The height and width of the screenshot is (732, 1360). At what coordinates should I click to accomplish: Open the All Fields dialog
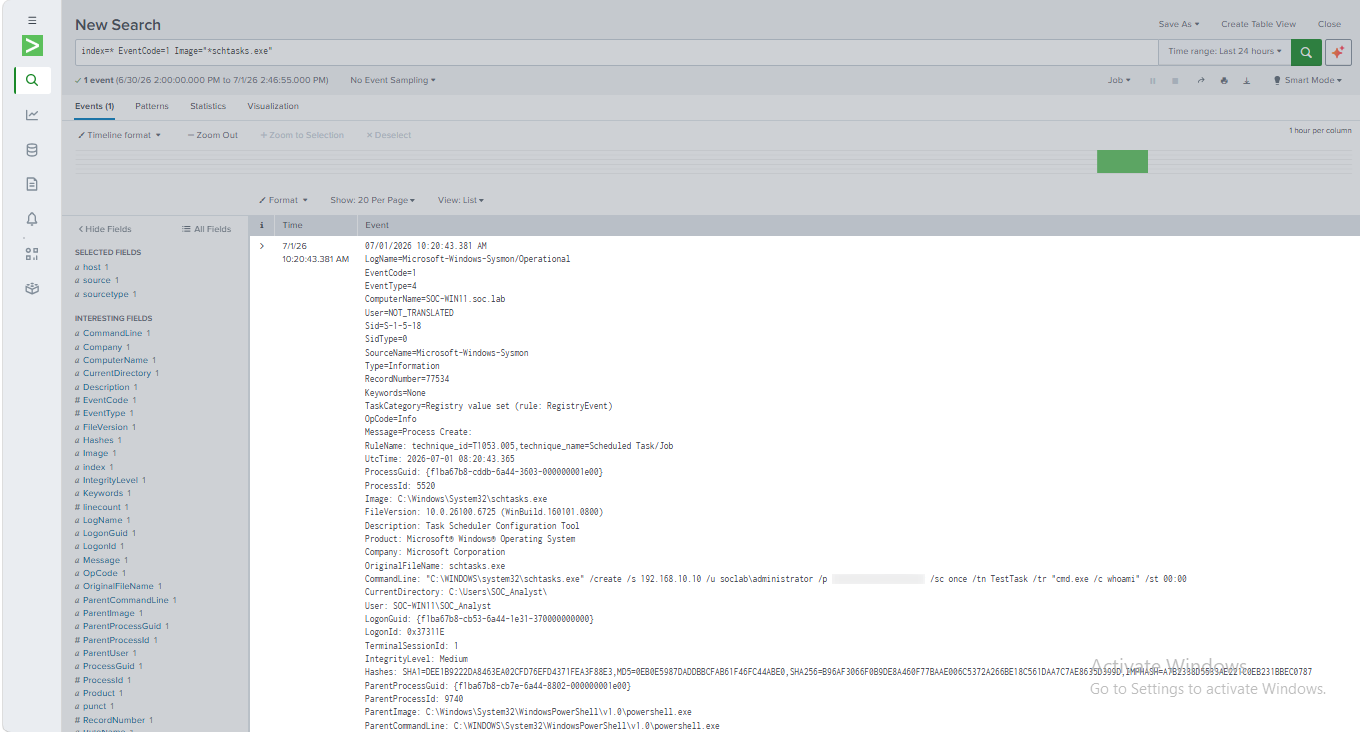point(207,229)
